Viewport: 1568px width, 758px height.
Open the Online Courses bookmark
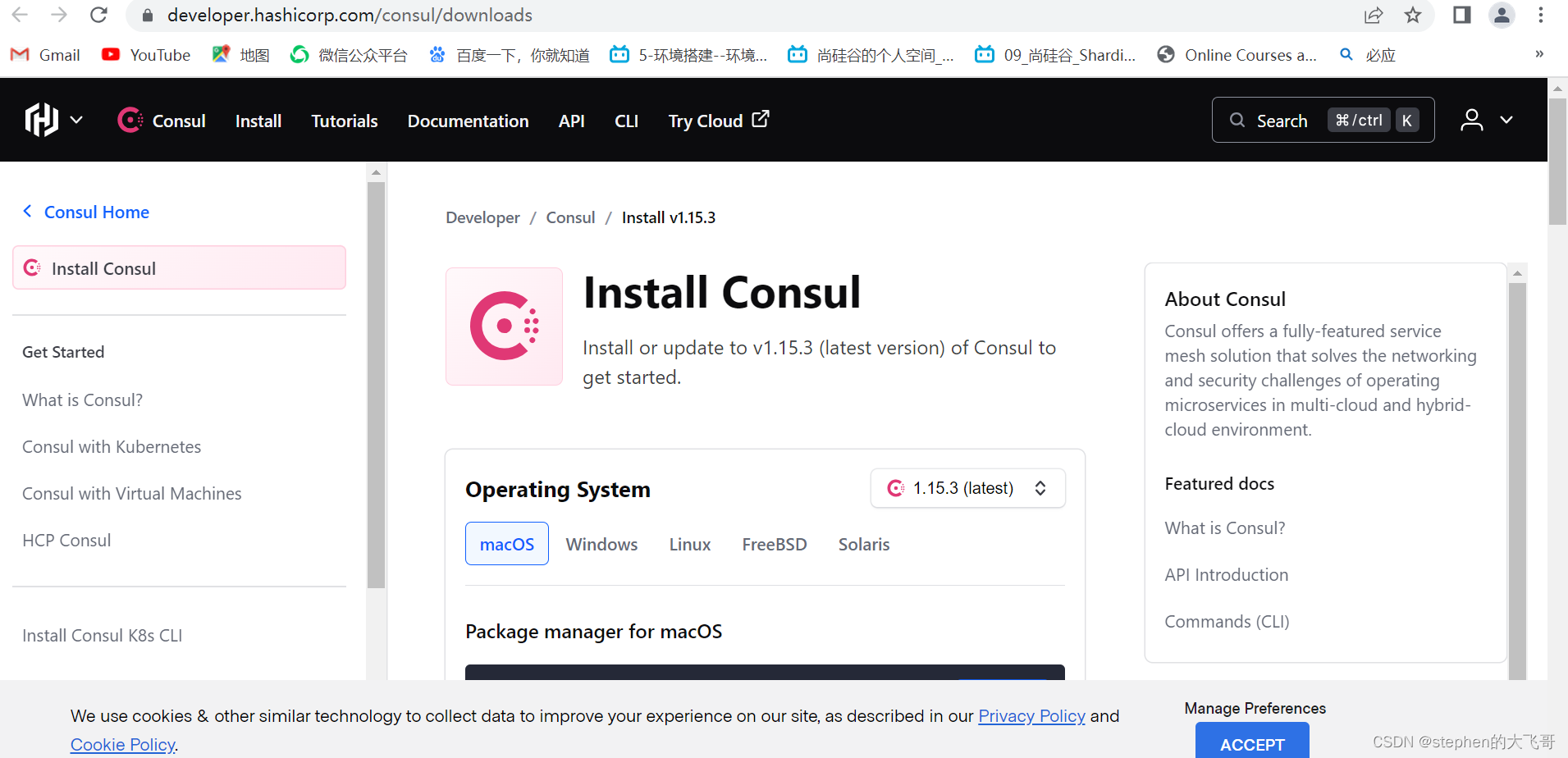[x=1237, y=55]
